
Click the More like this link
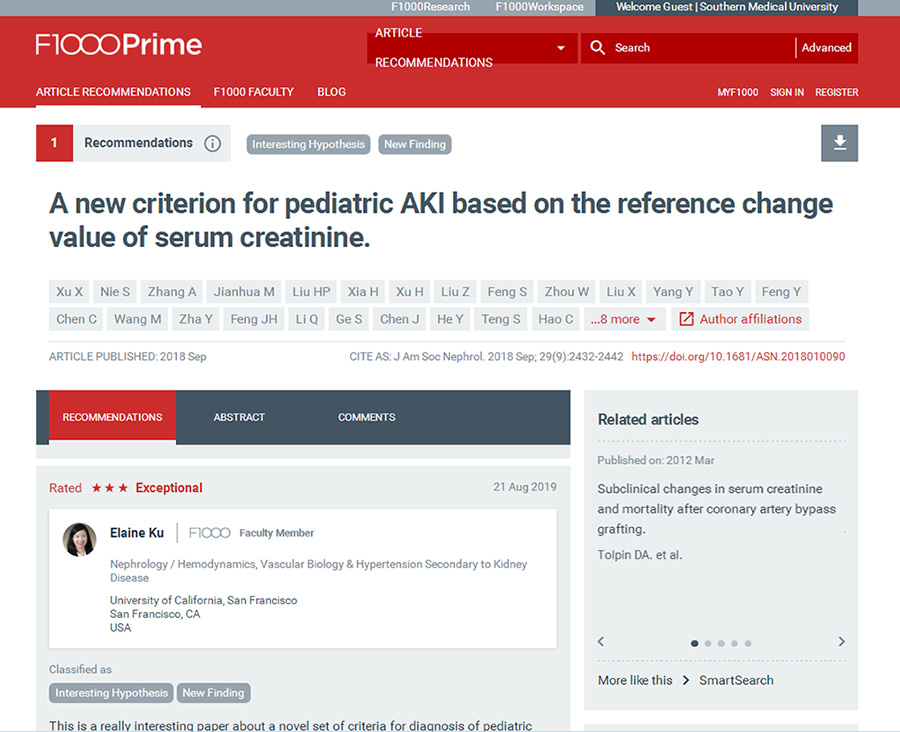click(x=635, y=680)
